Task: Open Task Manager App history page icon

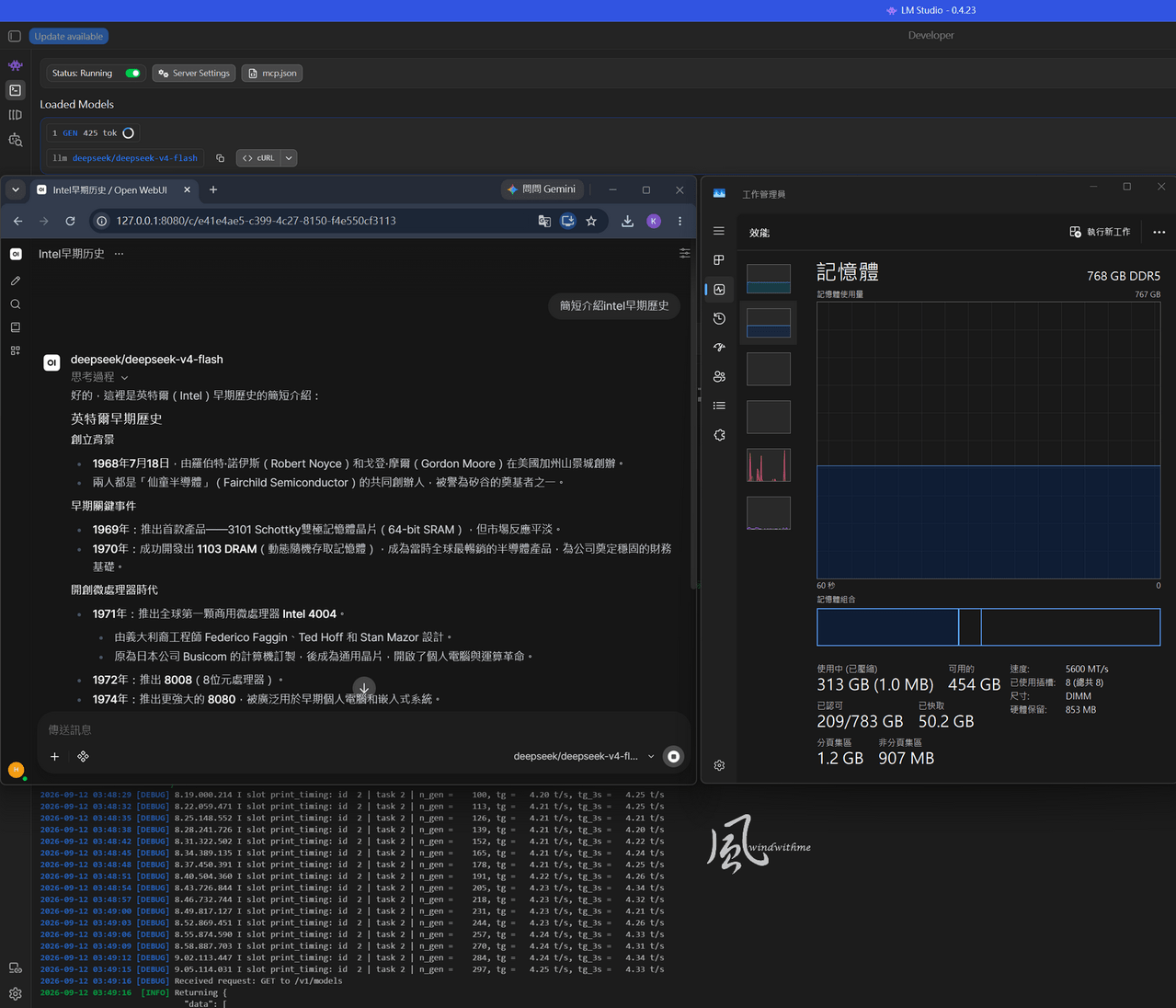Action: click(x=719, y=318)
